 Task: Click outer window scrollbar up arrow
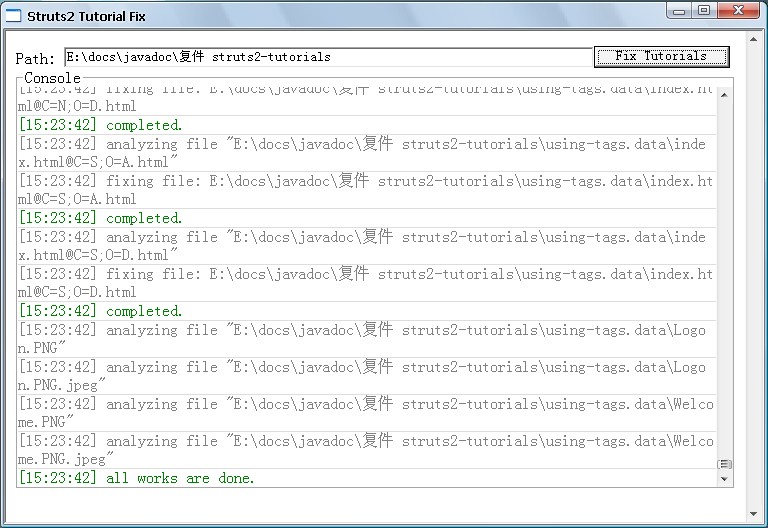point(753,39)
